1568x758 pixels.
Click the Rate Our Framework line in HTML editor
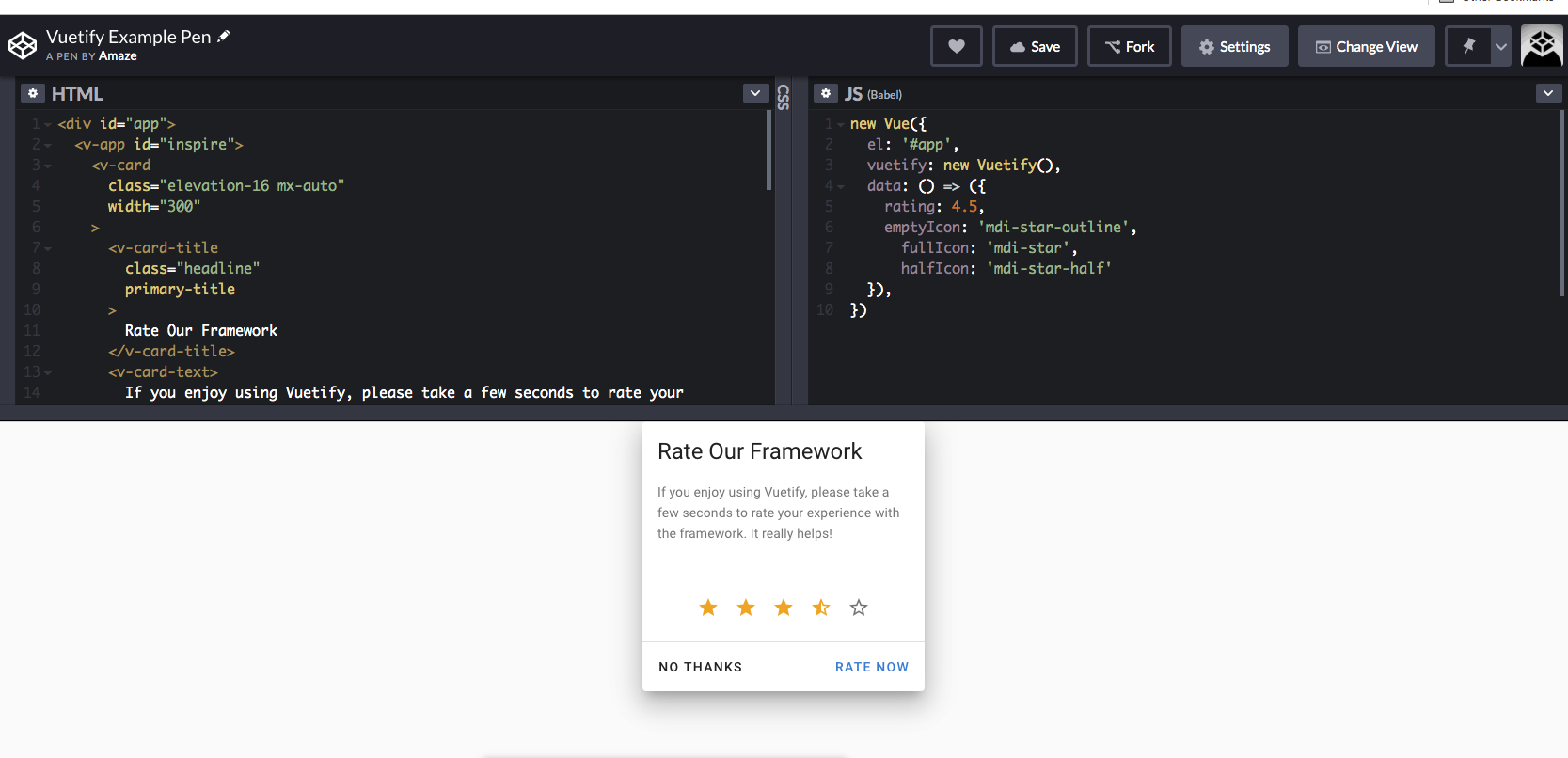pyautogui.click(x=201, y=331)
